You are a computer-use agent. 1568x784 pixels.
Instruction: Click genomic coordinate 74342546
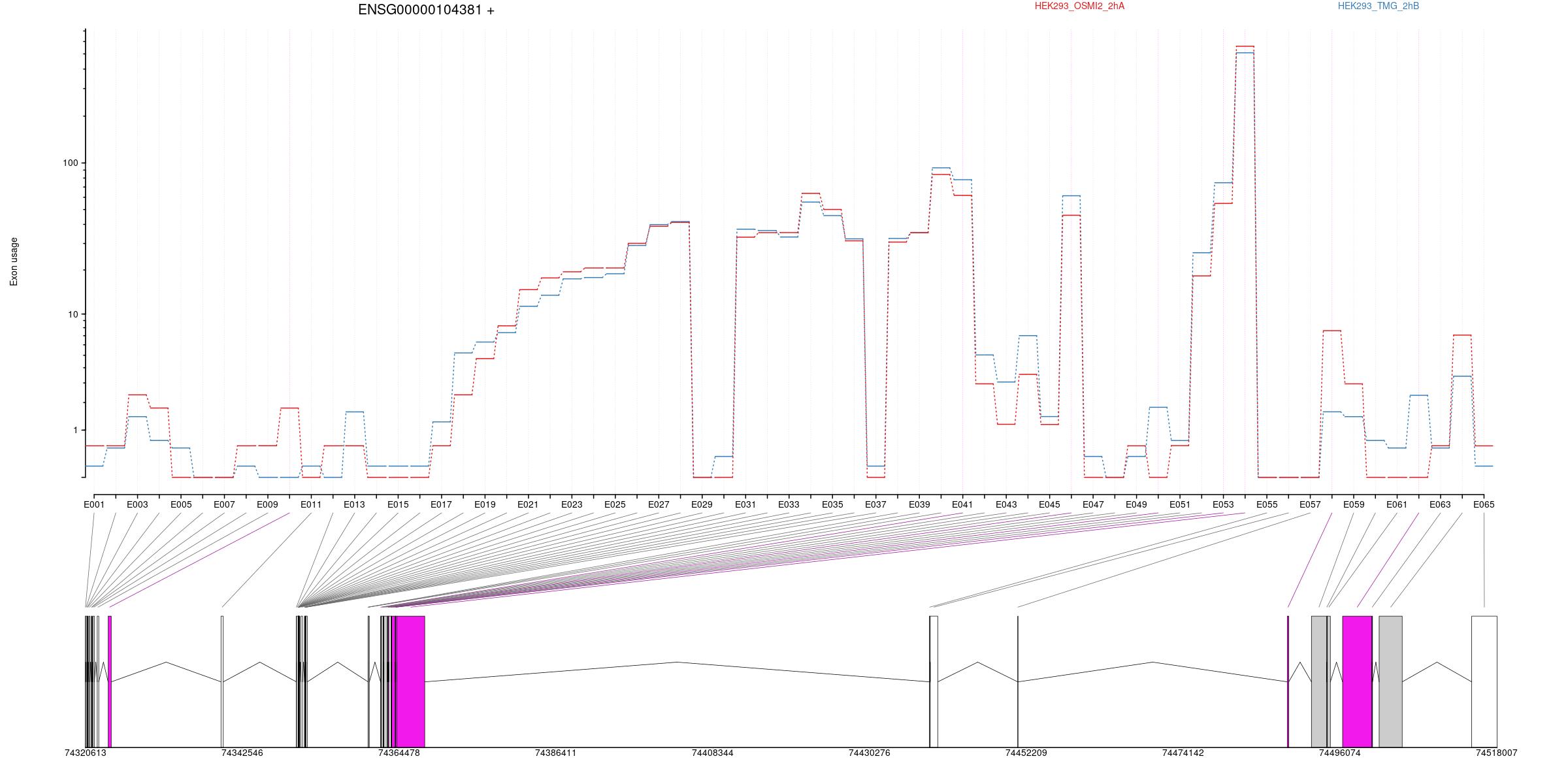pos(242,753)
